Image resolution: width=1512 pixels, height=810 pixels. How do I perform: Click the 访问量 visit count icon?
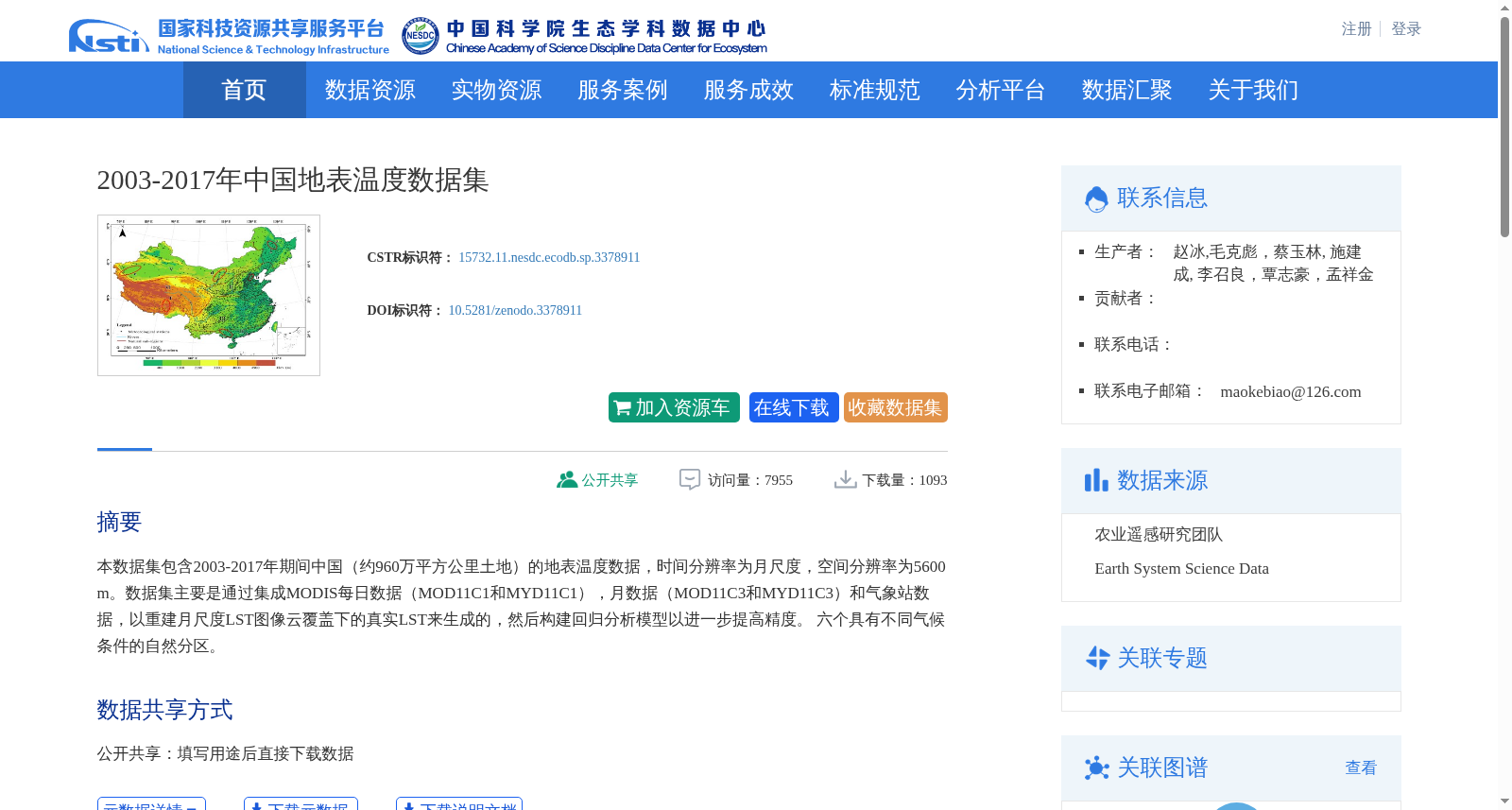[690, 479]
